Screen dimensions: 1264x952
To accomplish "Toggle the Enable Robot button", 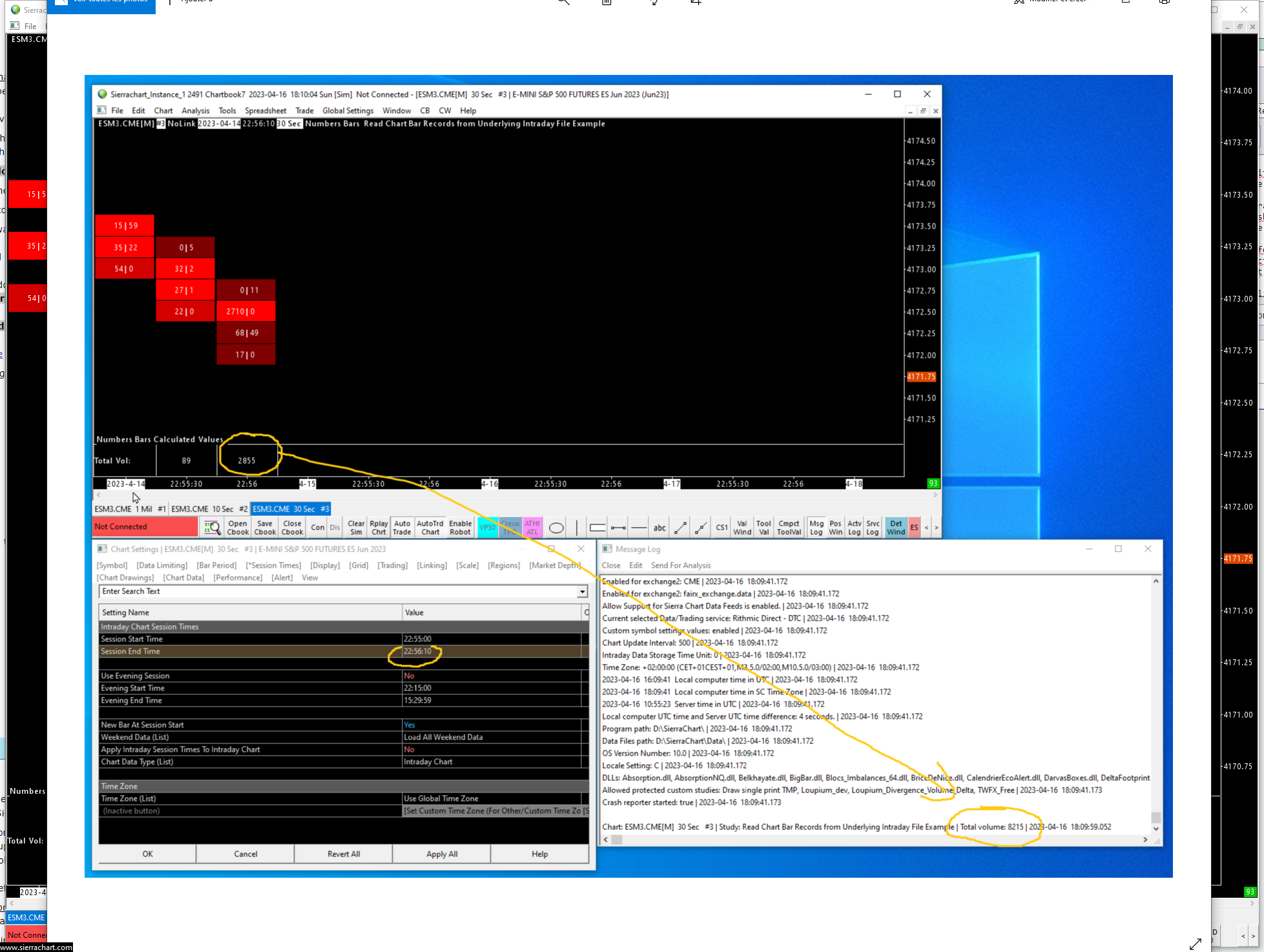I will [460, 528].
